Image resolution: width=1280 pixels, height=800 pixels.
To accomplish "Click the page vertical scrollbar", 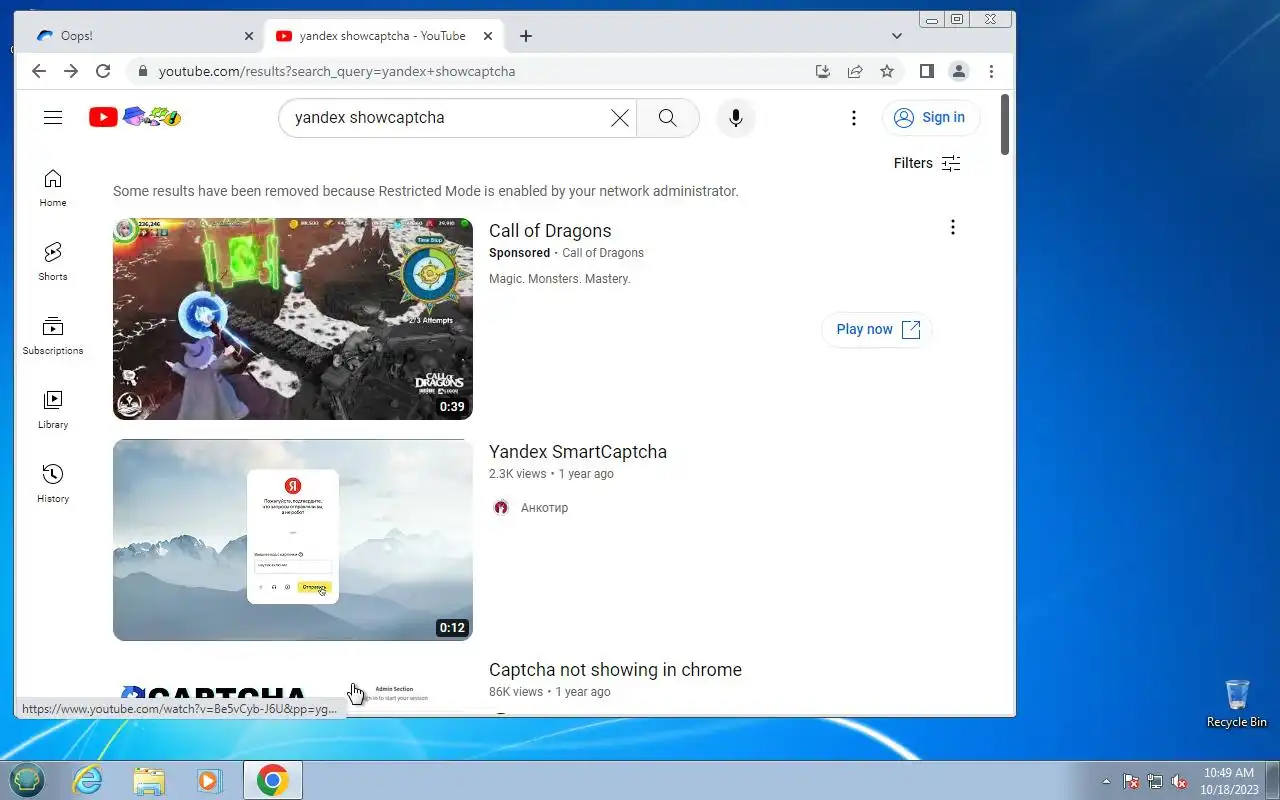I will [1005, 126].
